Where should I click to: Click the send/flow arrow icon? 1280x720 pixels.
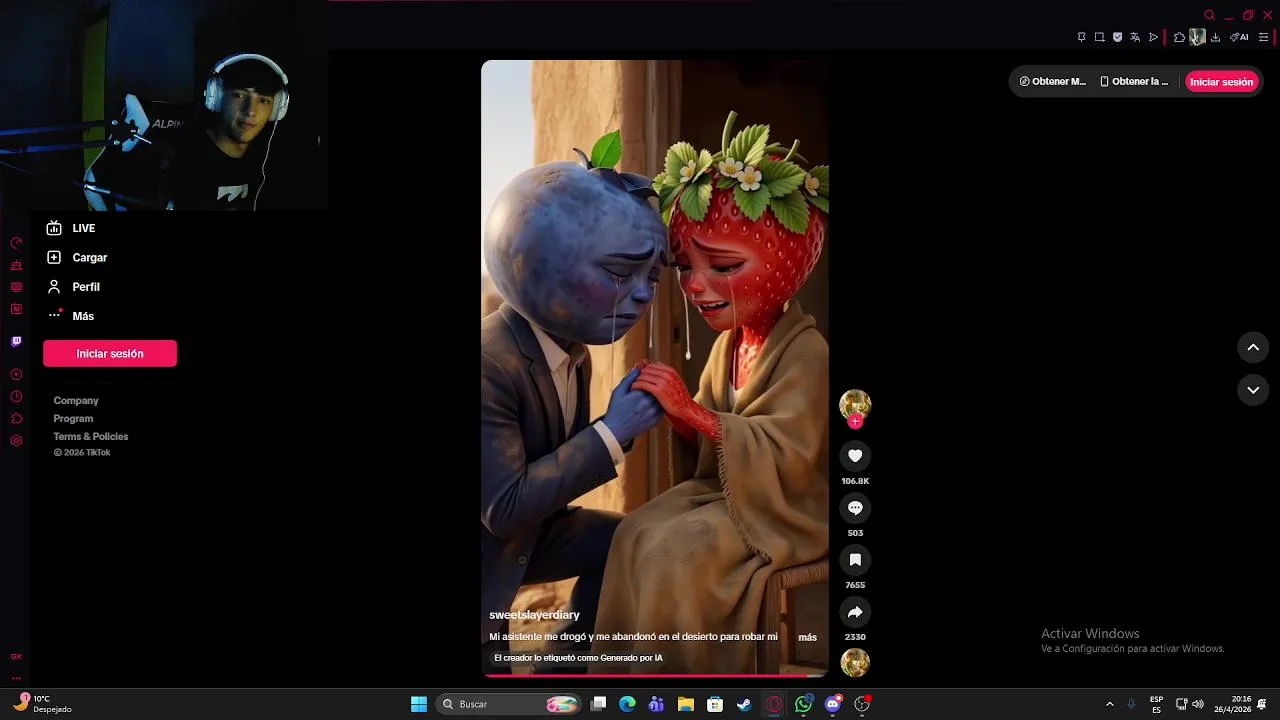1153,37
